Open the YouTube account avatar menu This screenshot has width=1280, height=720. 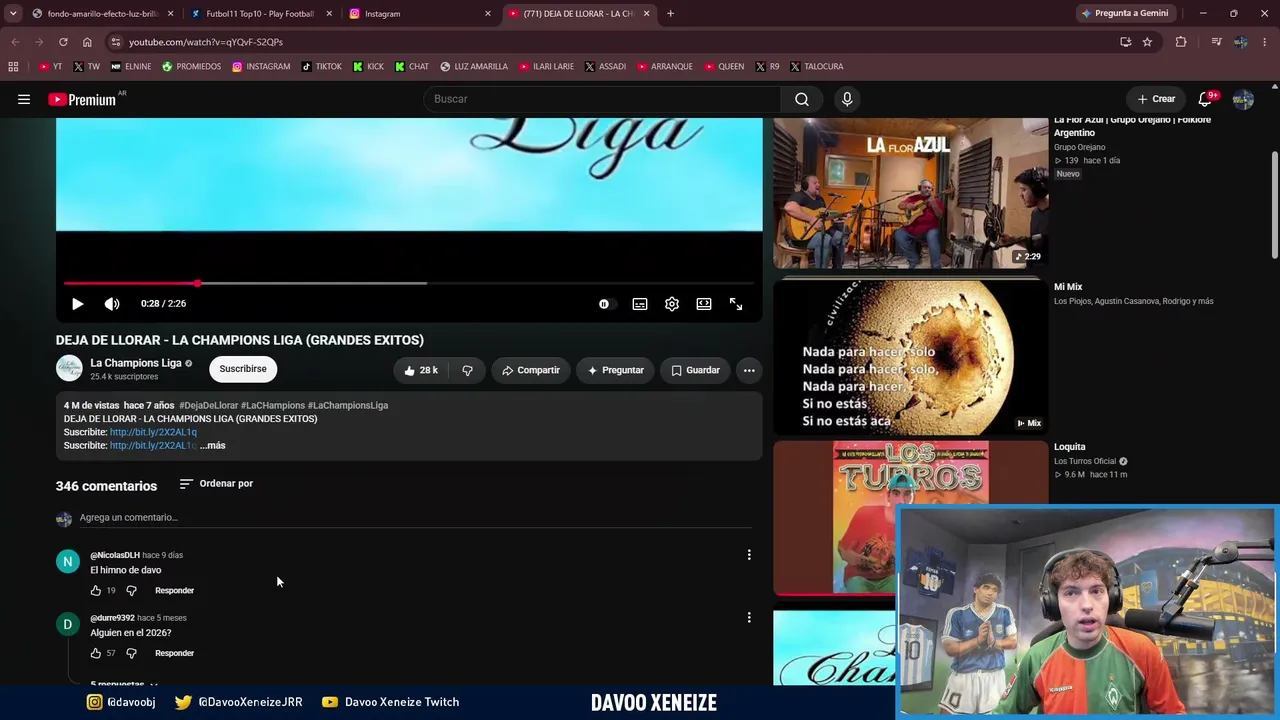[x=1243, y=99]
